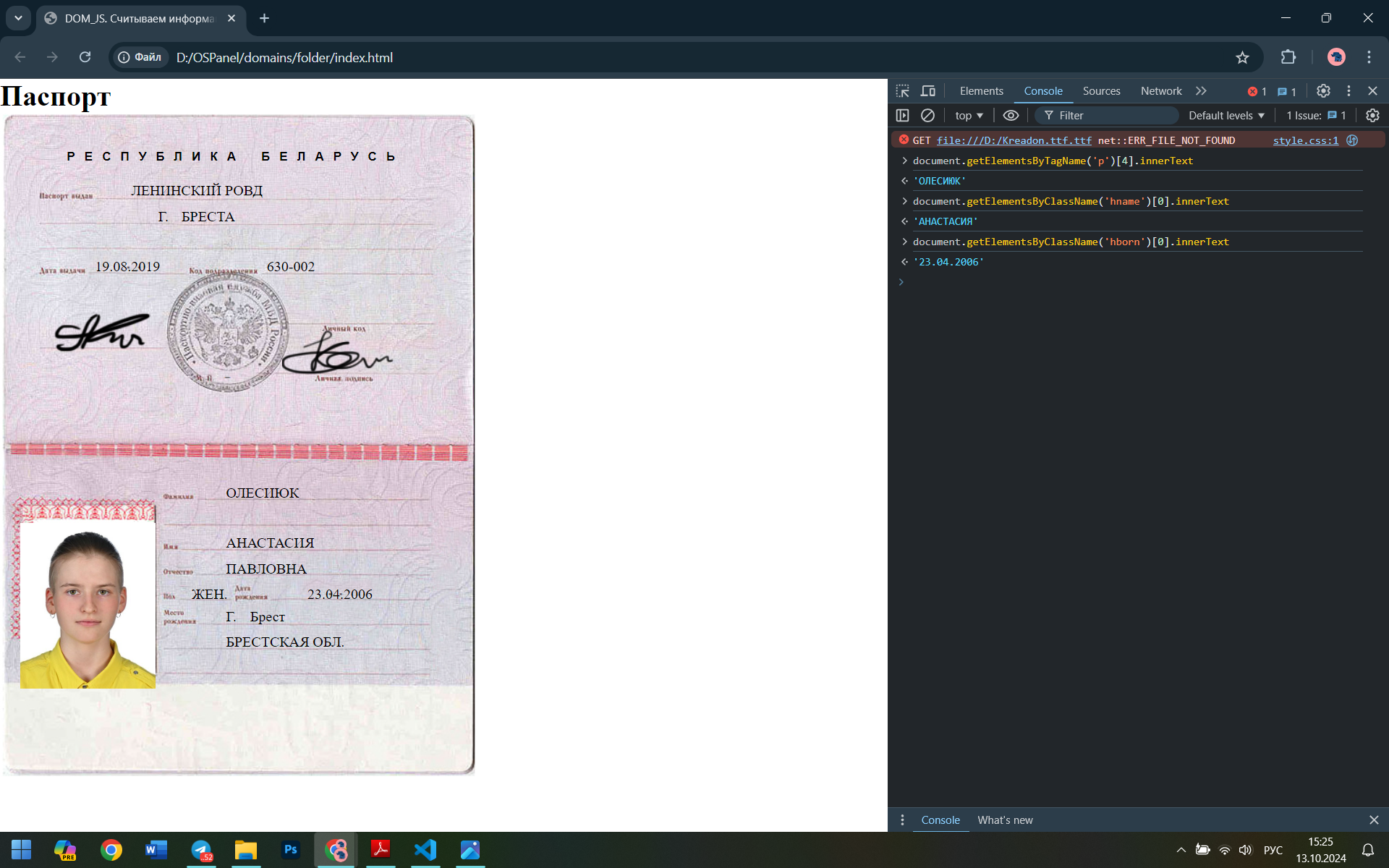Open Chrome extensions puzzle icon
Image resolution: width=1389 pixels, height=868 pixels.
[1288, 58]
